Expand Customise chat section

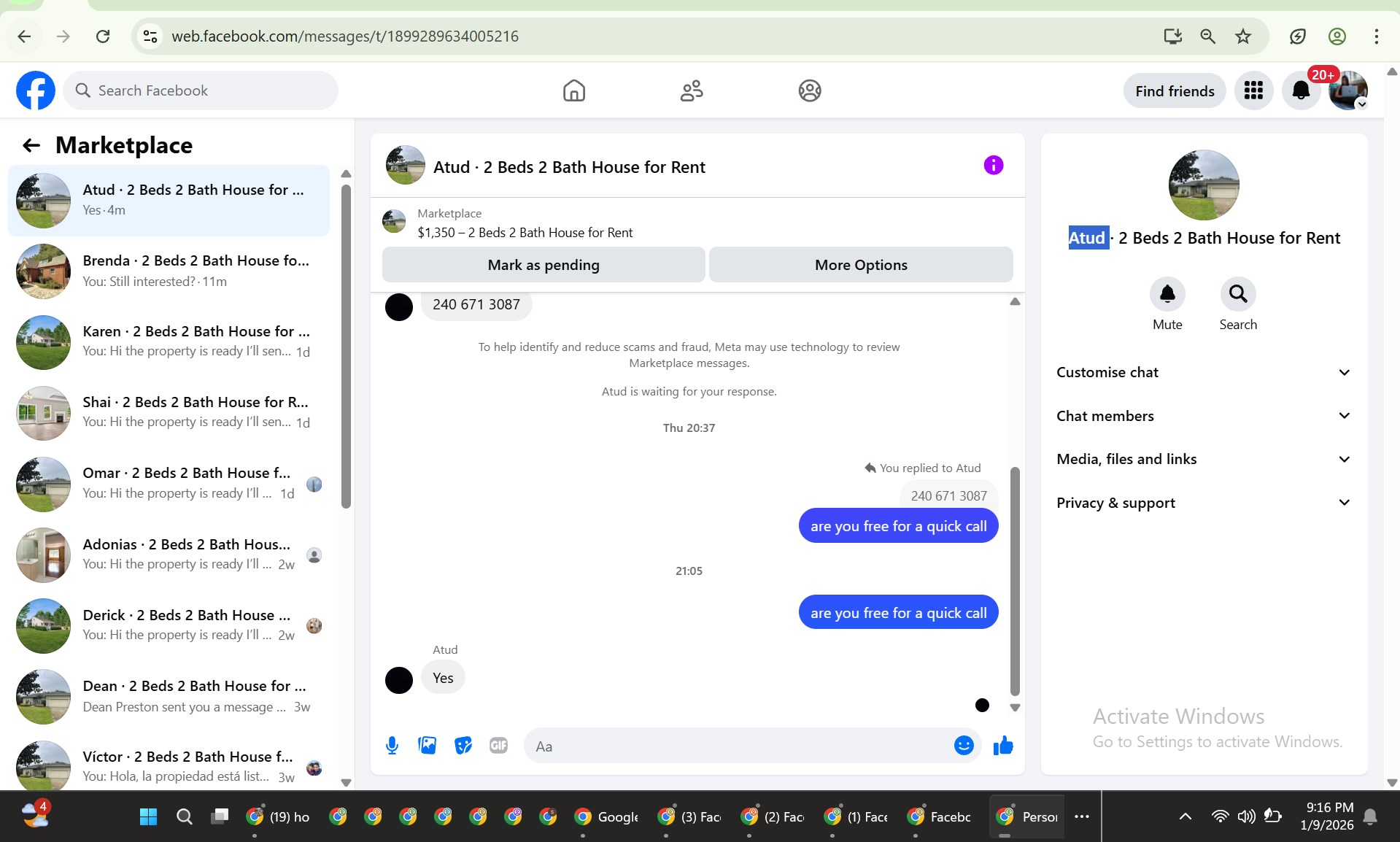pyautogui.click(x=1204, y=373)
